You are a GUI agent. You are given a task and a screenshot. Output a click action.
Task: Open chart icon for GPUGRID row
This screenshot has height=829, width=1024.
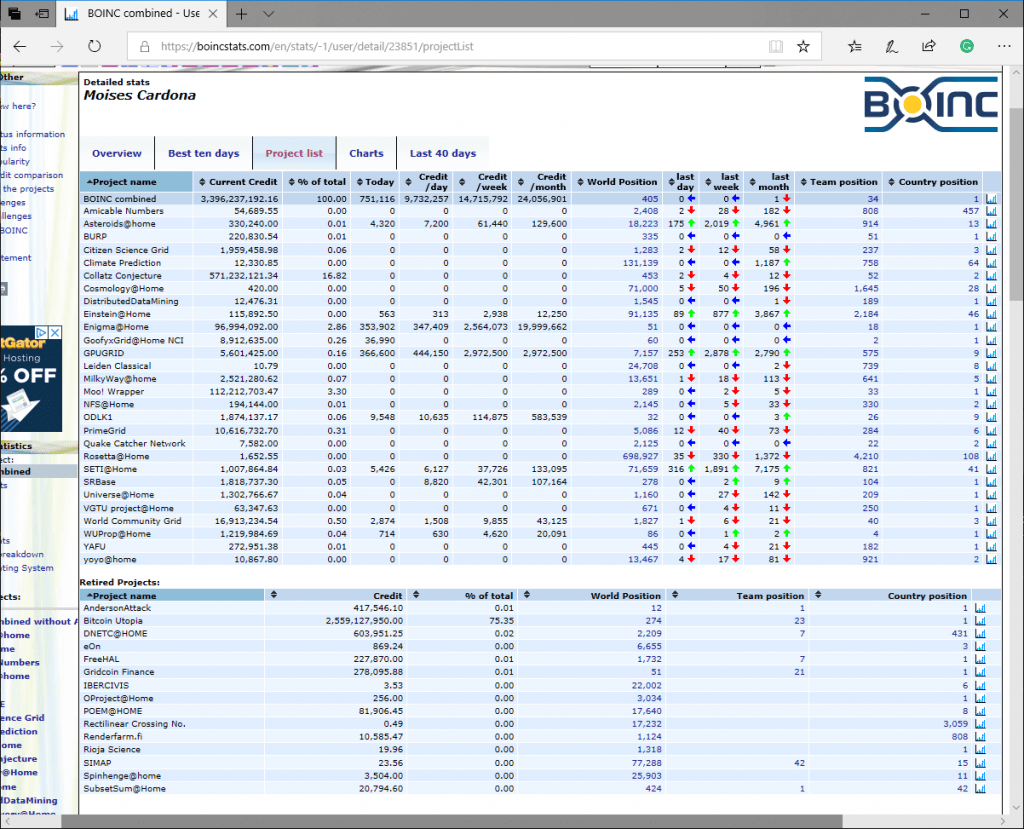(x=991, y=353)
